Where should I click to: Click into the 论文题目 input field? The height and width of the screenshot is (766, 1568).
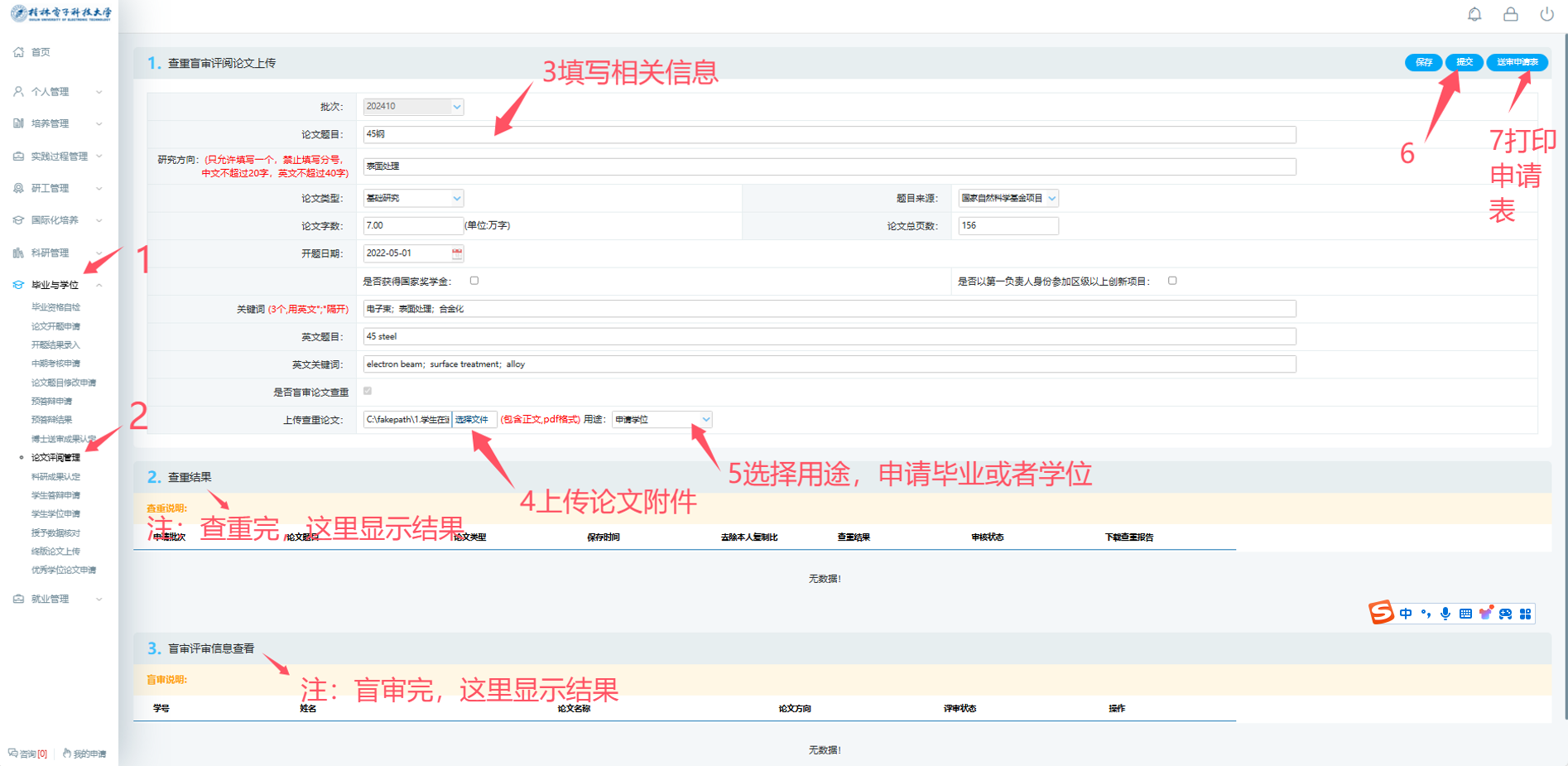click(x=829, y=134)
